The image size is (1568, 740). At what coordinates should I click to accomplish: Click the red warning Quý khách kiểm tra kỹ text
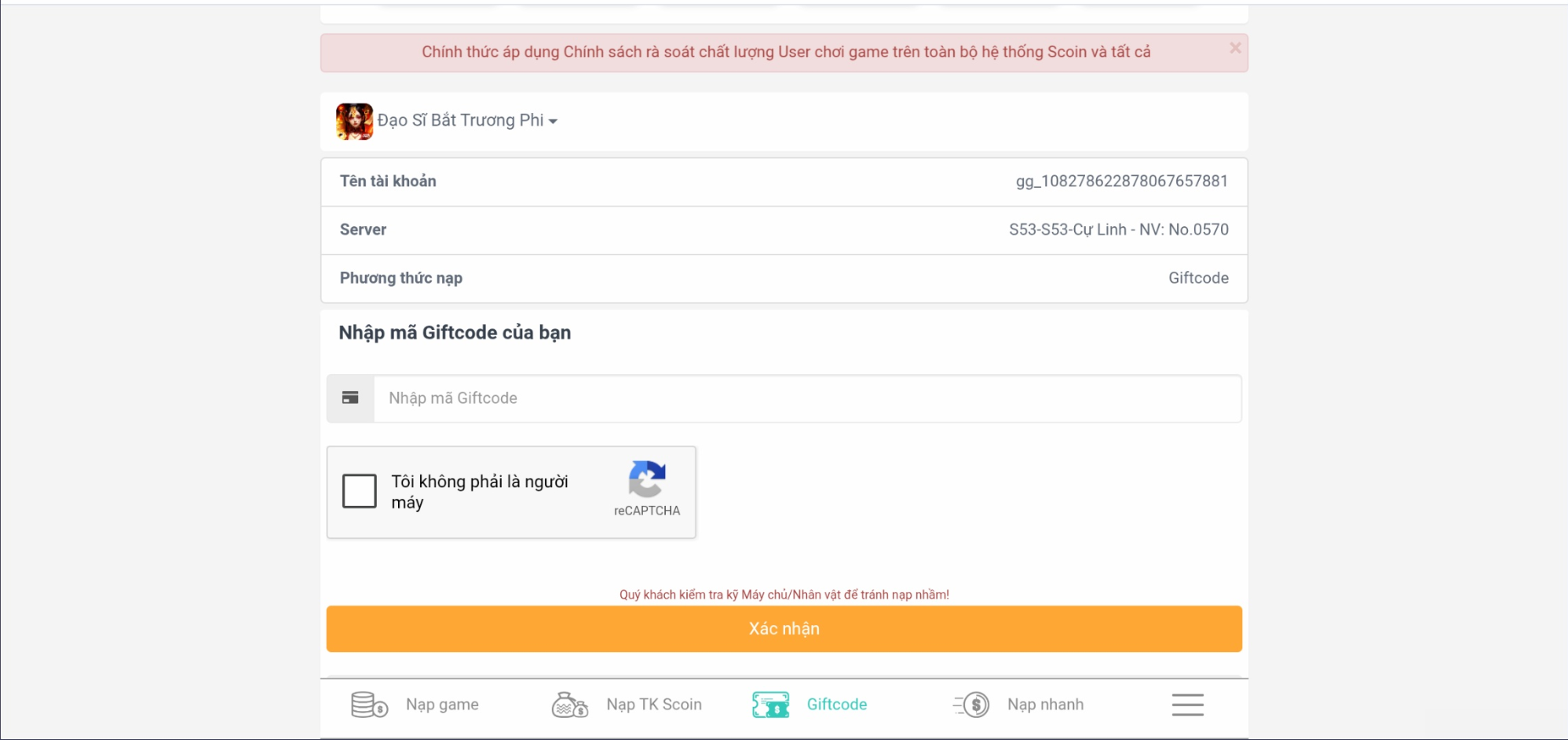coord(784,595)
